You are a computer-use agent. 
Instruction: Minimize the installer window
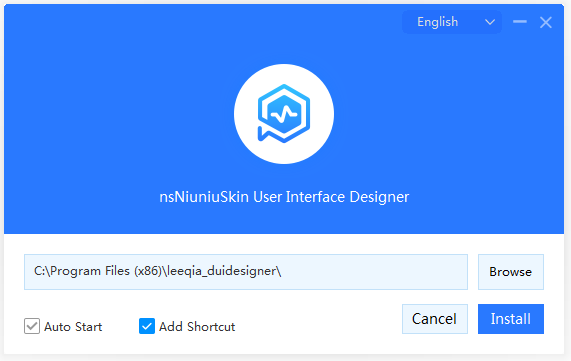(520, 22)
